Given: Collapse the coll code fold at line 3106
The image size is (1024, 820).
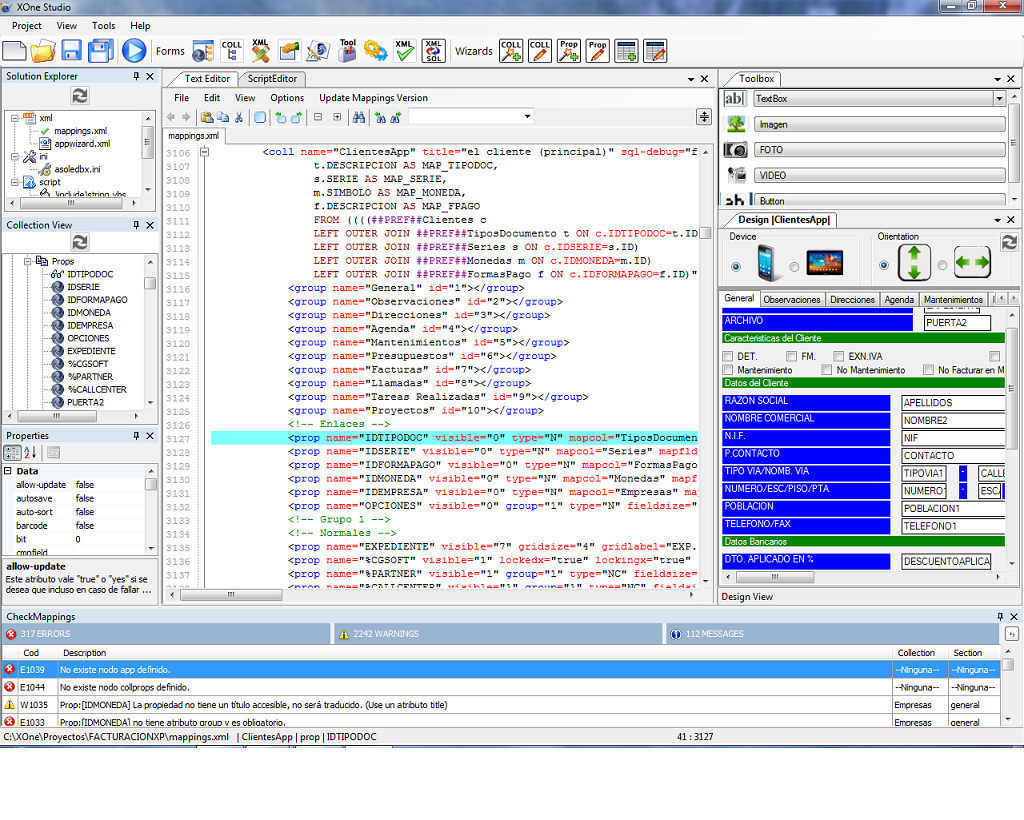Looking at the screenshot, I should [x=204, y=152].
